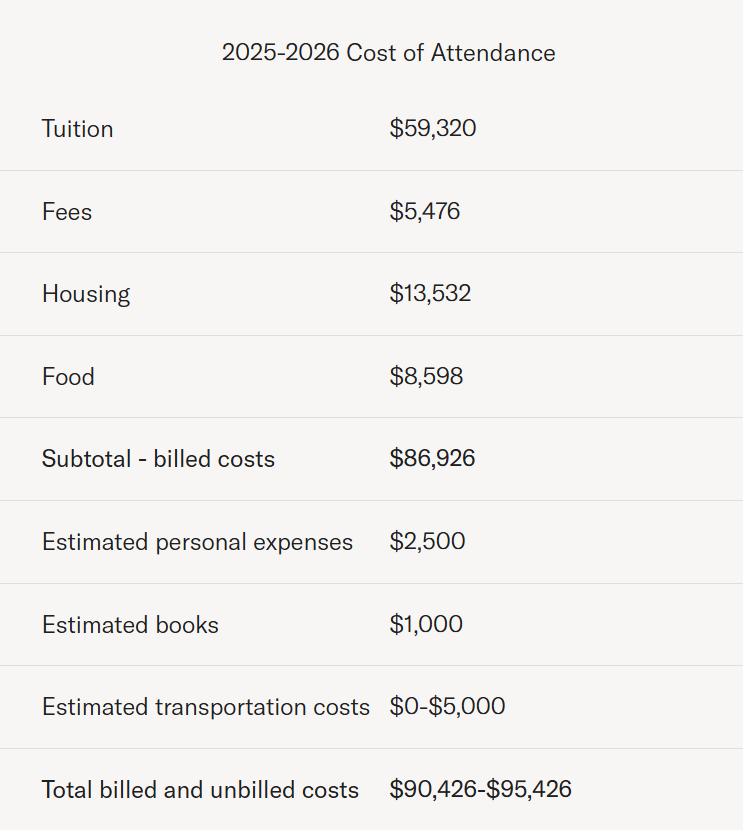Click the $0-$5,000 transportation range
Screen dimensions: 743x830
pos(447,707)
